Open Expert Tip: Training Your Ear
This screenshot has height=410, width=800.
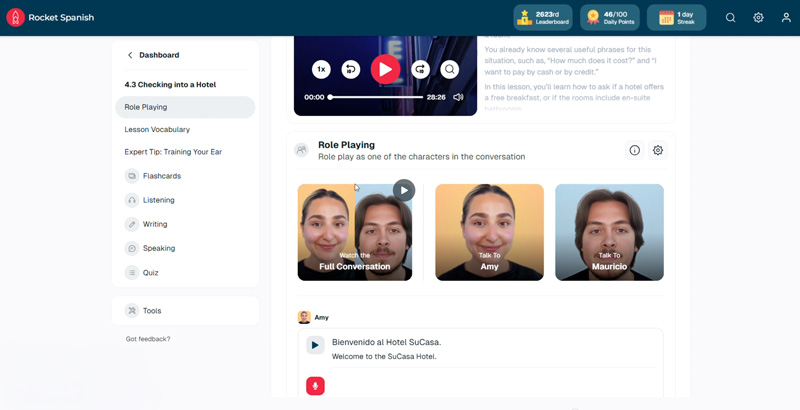click(x=173, y=152)
